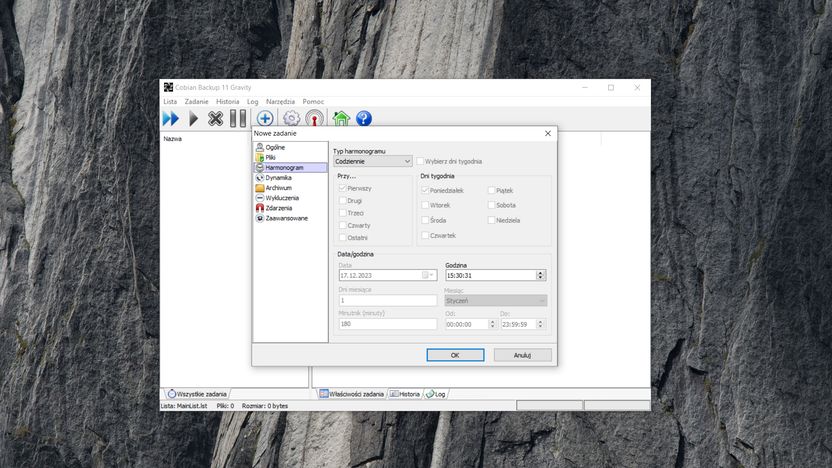The width and height of the screenshot is (832, 468).
Task: Confirm the new task with OK
Action: pos(455,355)
